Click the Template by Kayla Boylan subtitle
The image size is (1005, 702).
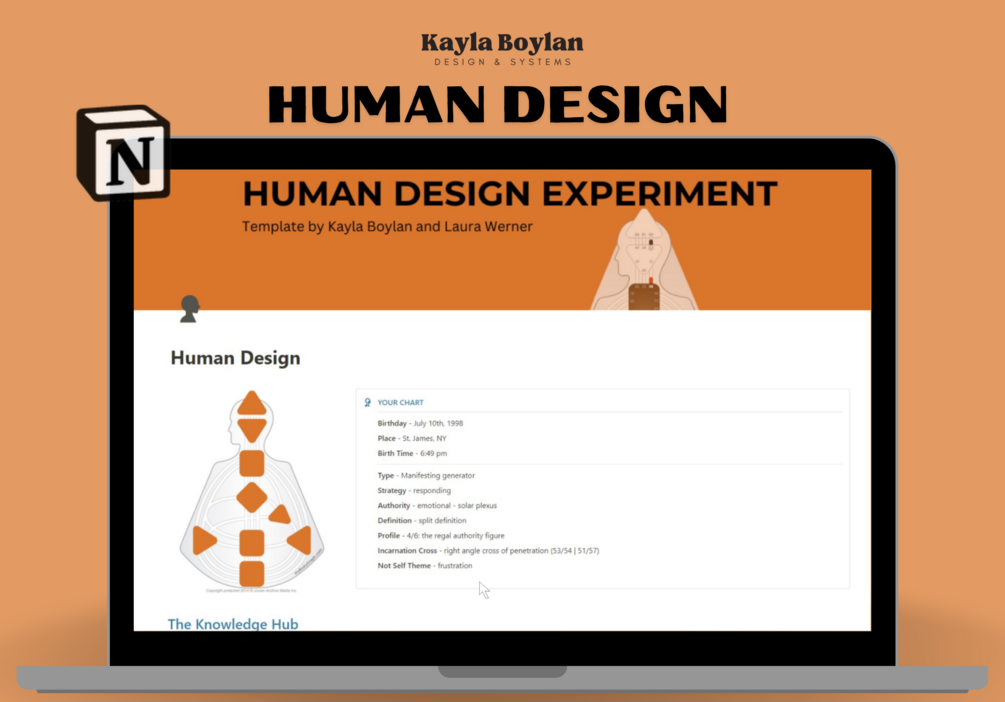[x=387, y=226]
